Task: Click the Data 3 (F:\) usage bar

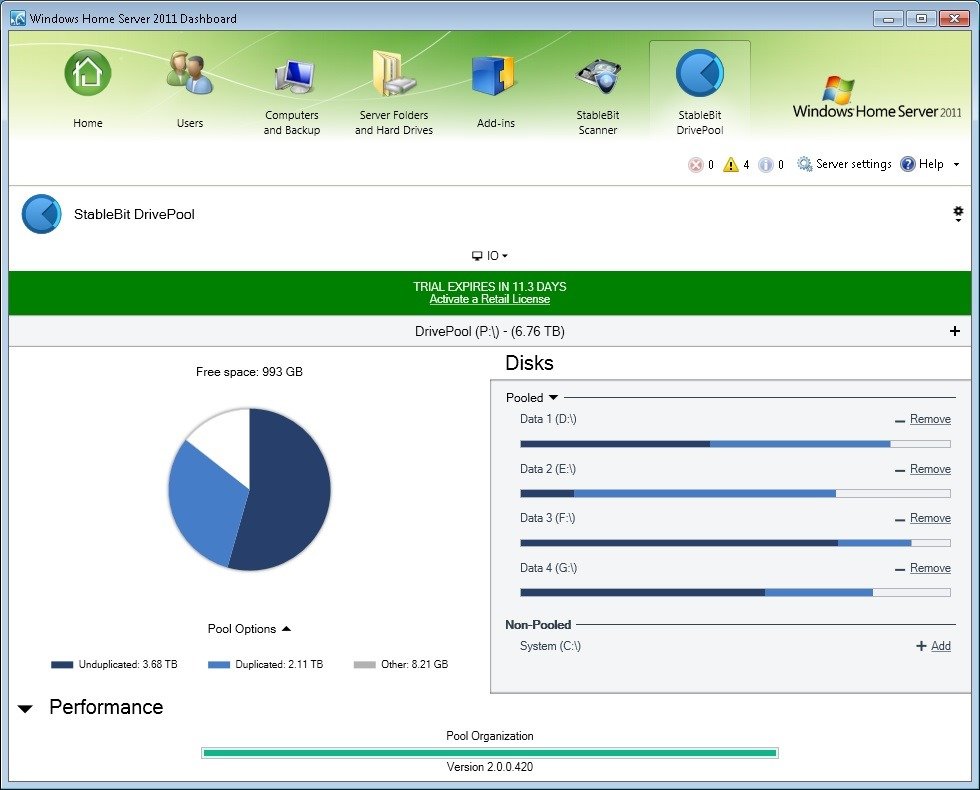Action: click(735, 543)
